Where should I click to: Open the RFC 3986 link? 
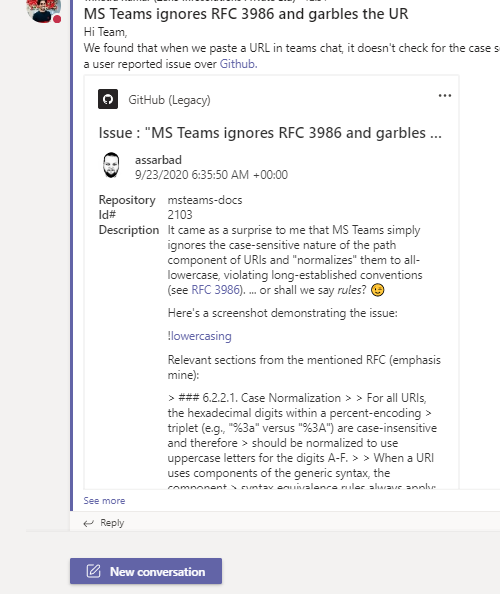coord(216,290)
